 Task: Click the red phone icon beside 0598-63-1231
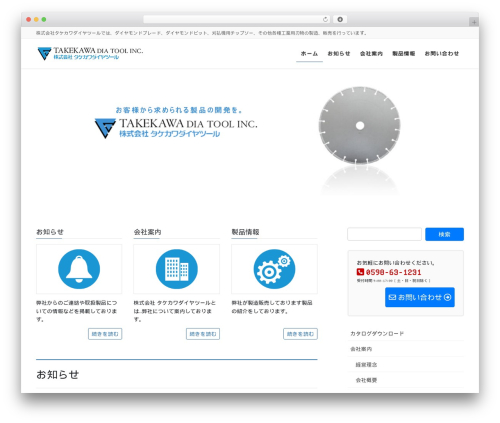tap(360, 272)
